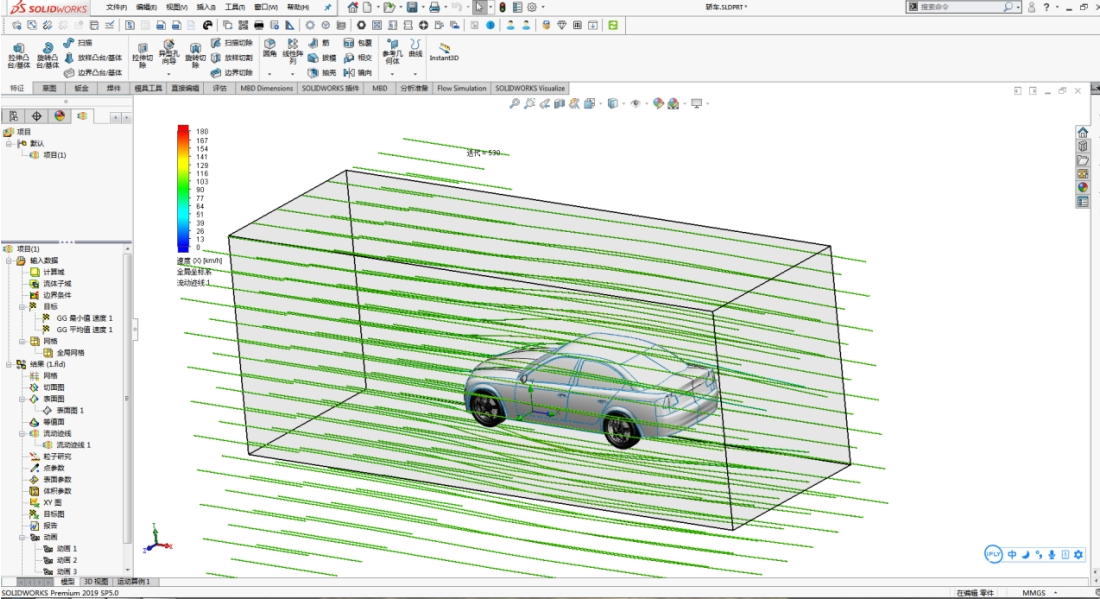Open the 编辑 (Edit) menu
This screenshot has height=599, width=1100.
point(146,7)
